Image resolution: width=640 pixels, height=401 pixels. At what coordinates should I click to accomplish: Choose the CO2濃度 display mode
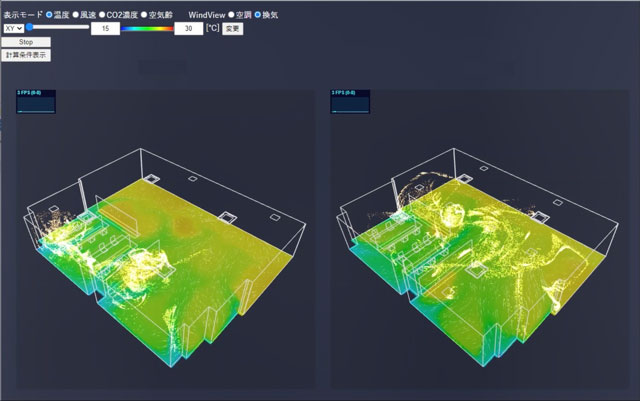(x=101, y=15)
